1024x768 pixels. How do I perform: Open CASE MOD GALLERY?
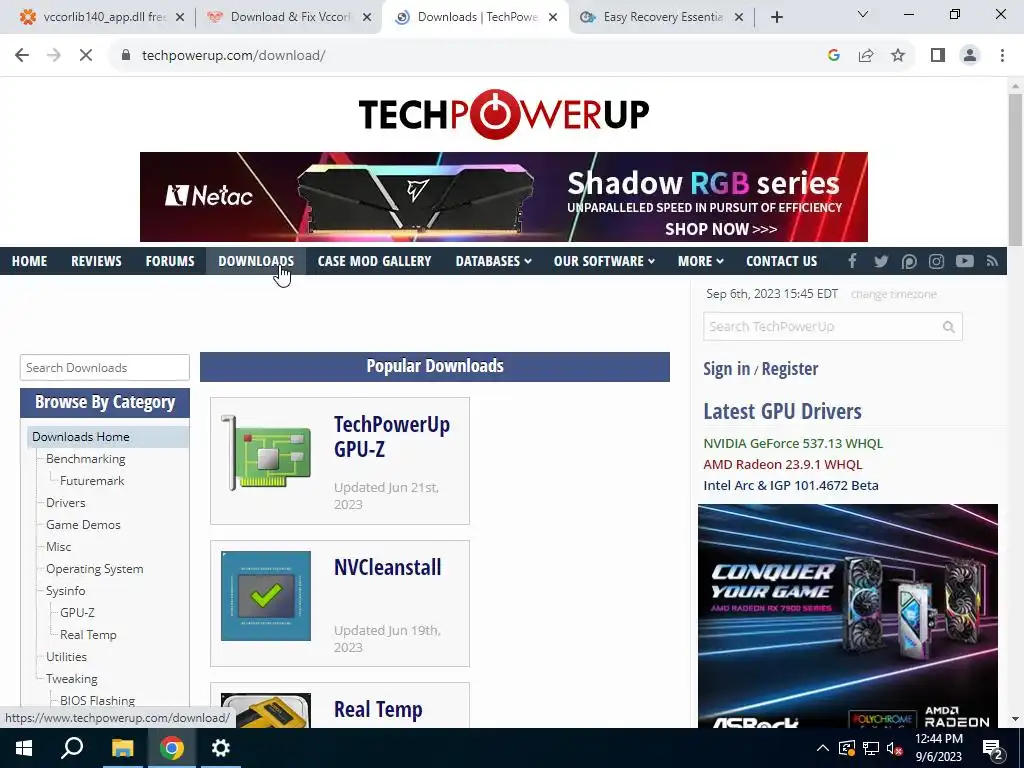click(x=374, y=261)
